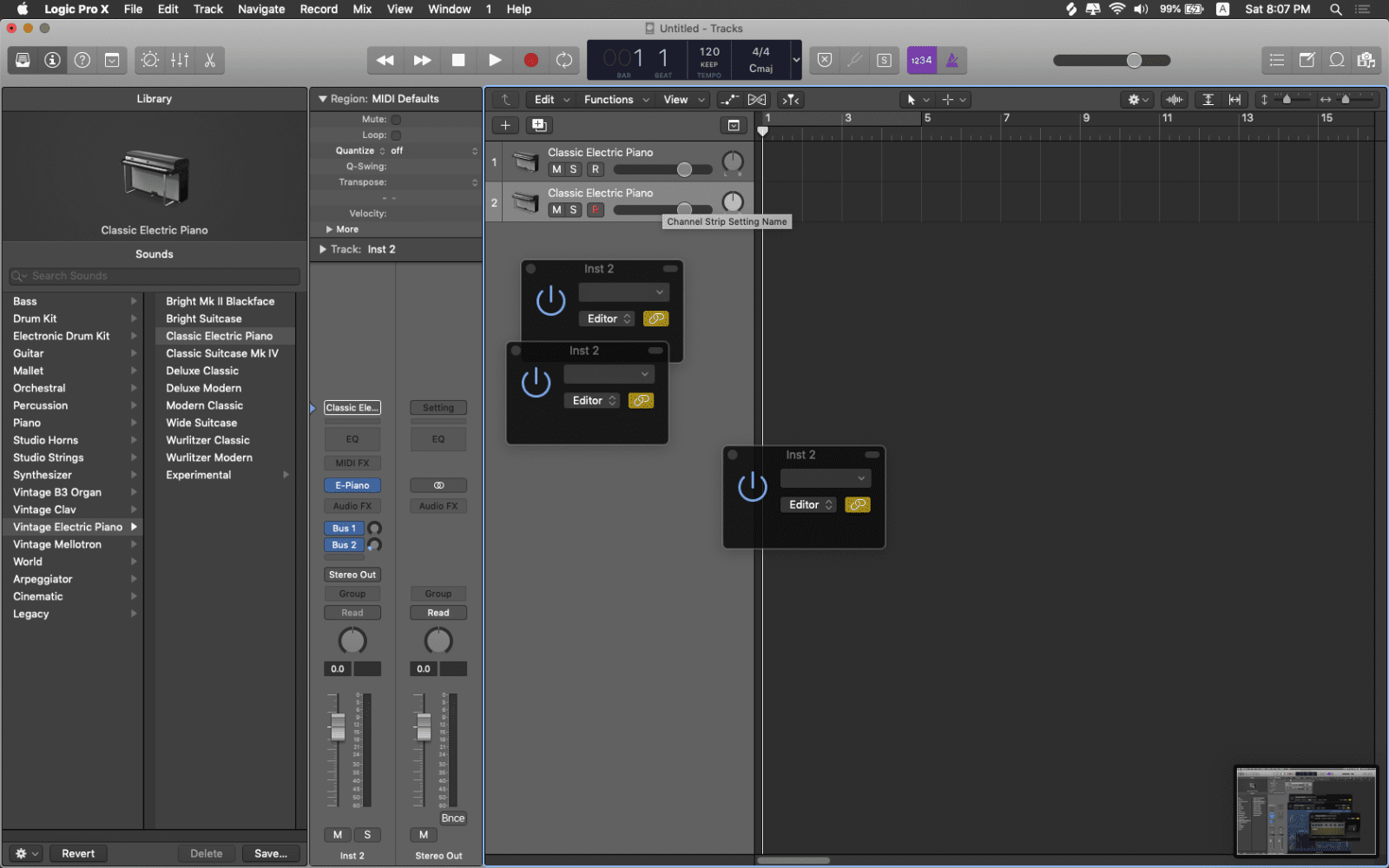The image size is (1389, 868).
Task: Toggle the Count-in 1234 button
Action: (x=921, y=60)
